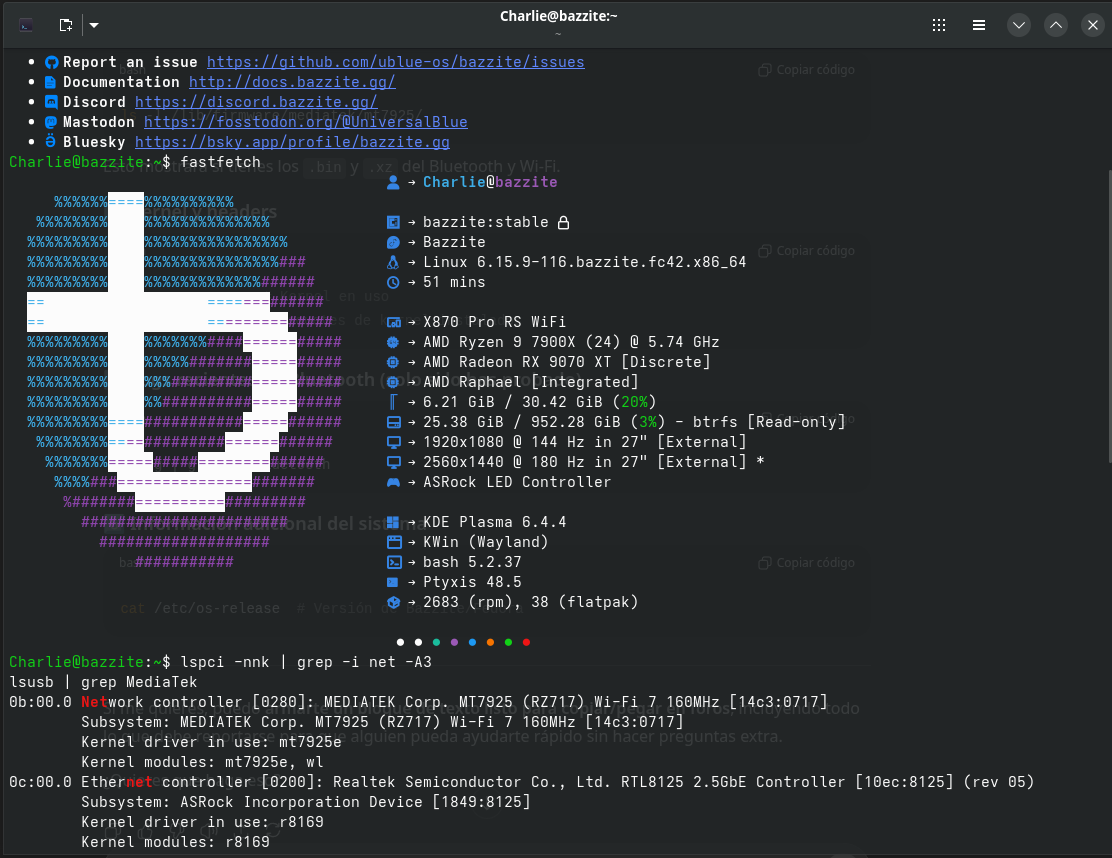This screenshot has height=858, width=1112.
Task: Click the text 'Linux 6.15.9-116.bazzite.fc42.x86_64'
Action: 584,262
